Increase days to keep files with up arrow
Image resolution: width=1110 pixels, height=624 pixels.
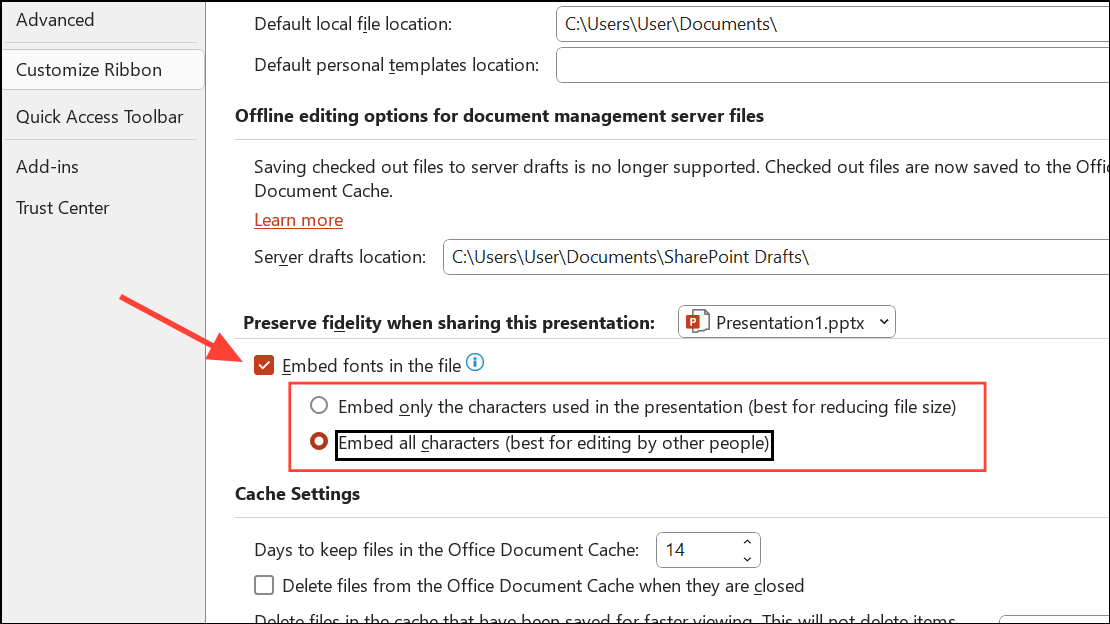tap(748, 542)
